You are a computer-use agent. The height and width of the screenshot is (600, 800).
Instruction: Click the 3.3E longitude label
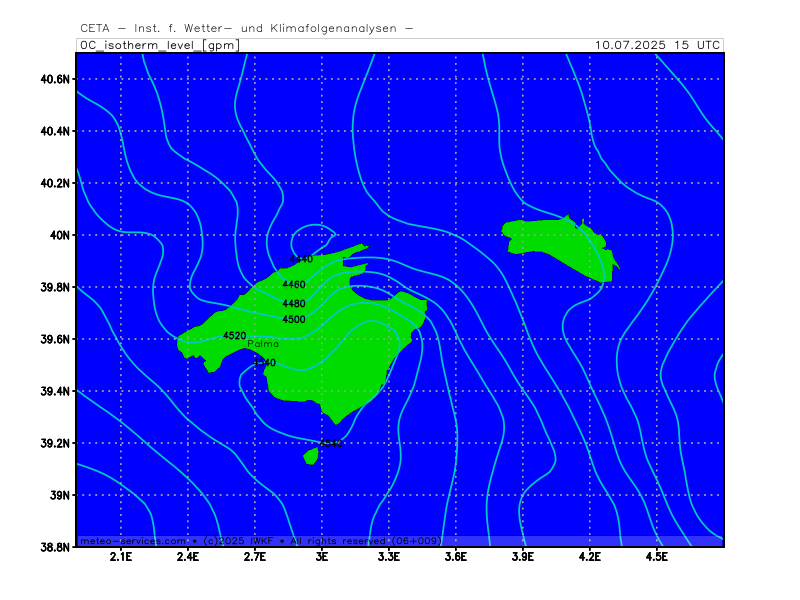[389, 557]
